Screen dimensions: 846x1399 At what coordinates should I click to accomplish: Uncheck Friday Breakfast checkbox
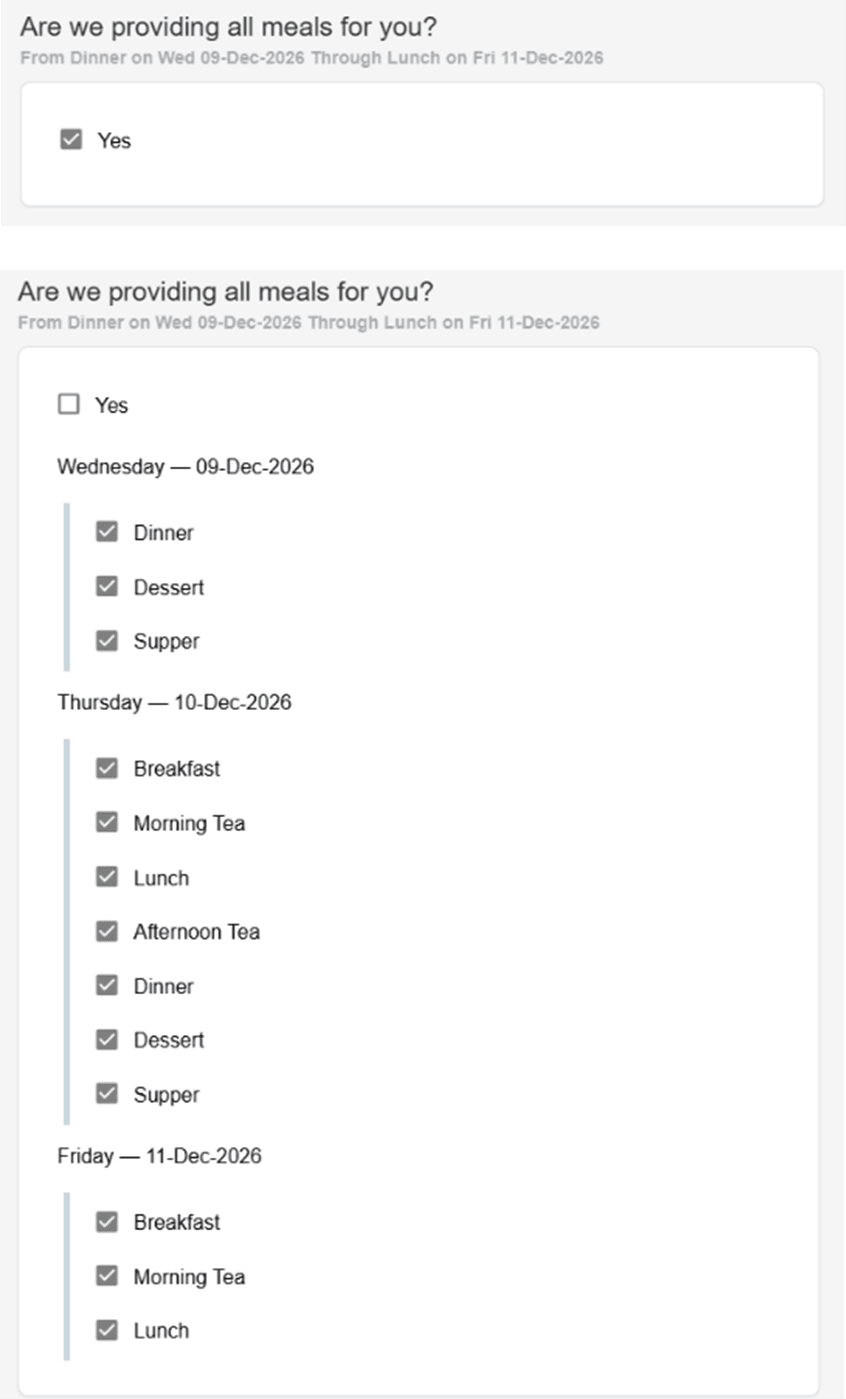pos(107,1222)
